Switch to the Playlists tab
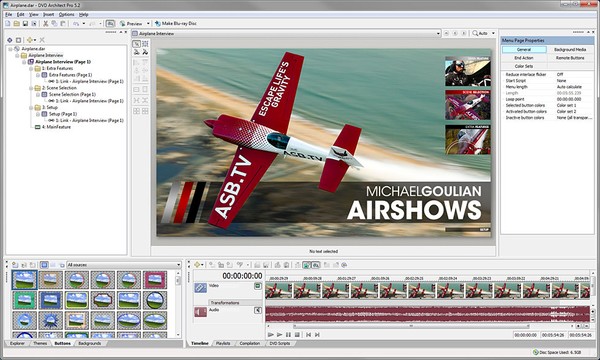 click(x=223, y=344)
